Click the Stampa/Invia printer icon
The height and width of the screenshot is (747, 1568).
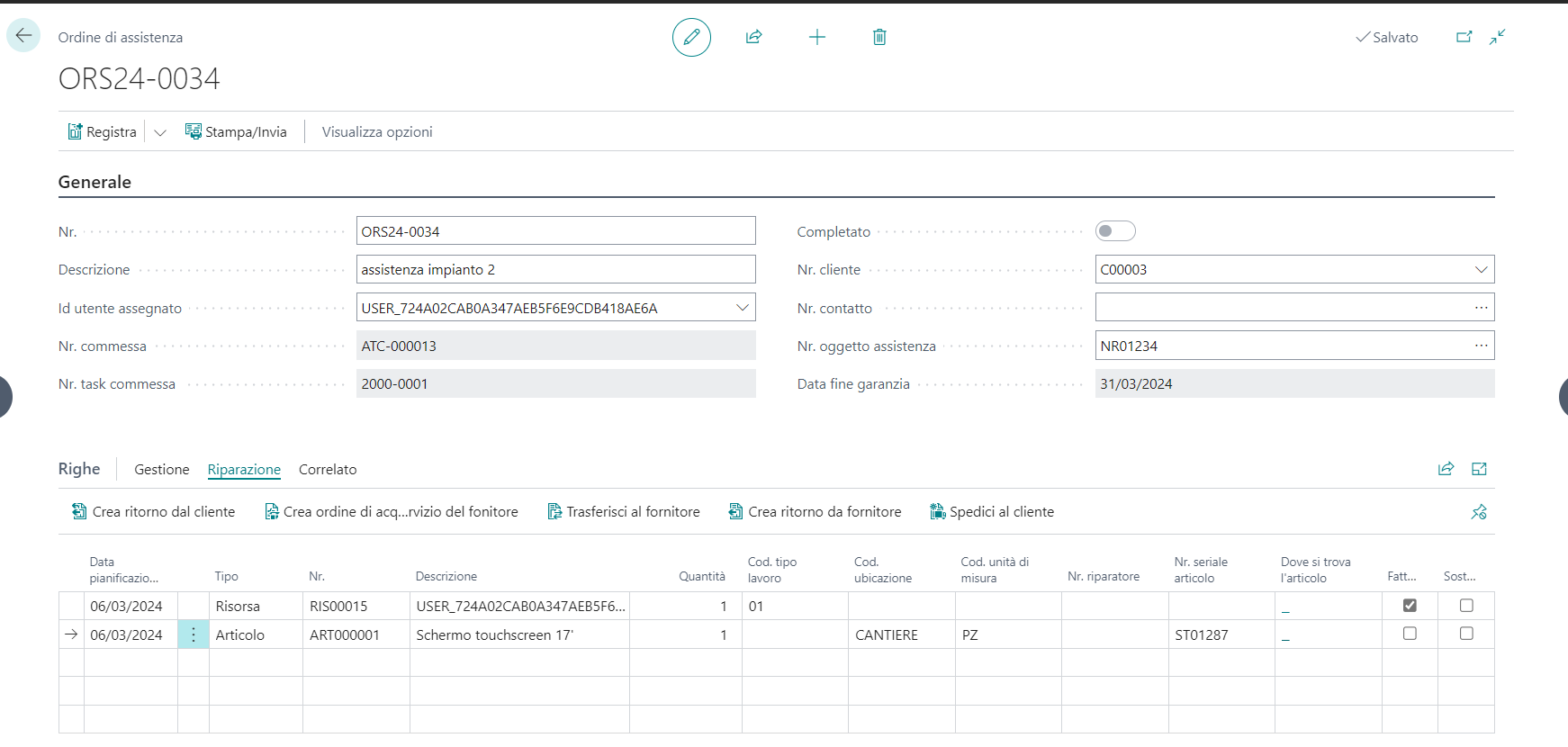193,131
